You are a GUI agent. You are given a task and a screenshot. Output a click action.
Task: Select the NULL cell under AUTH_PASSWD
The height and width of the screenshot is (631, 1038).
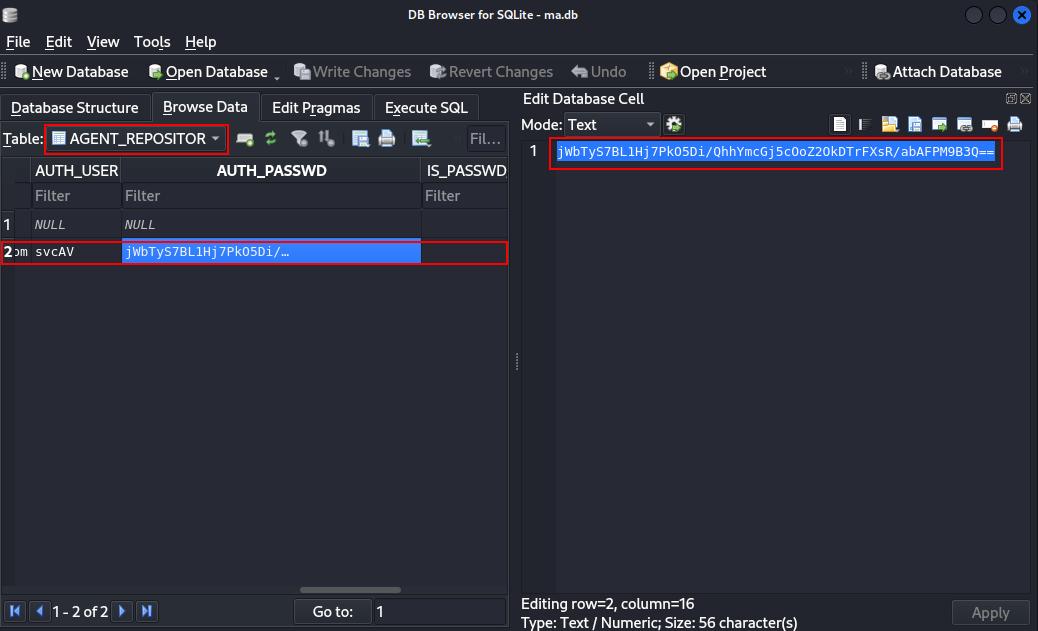tap(271, 224)
